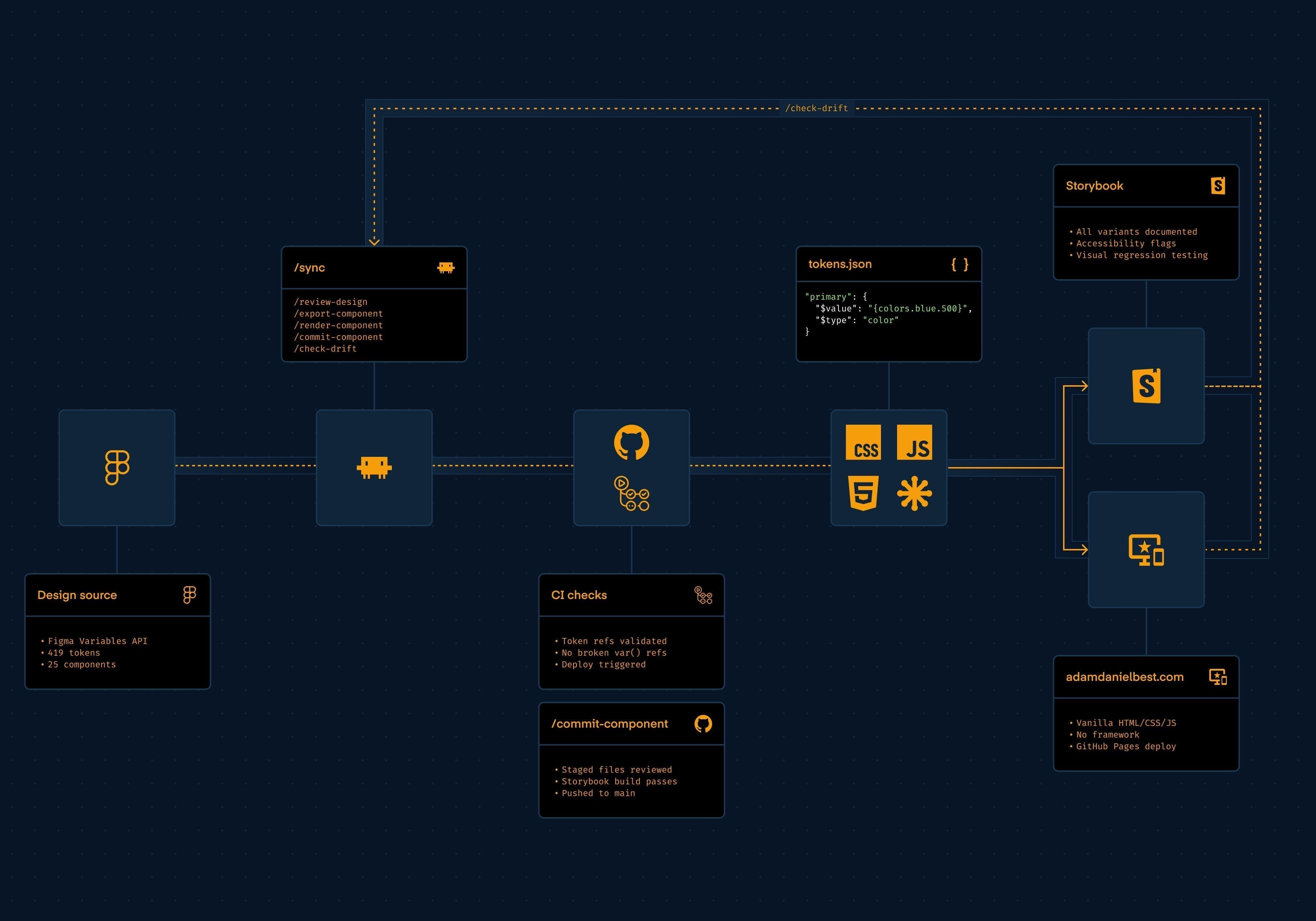Select the adamdanielbest.com card title
The width and height of the screenshot is (1316, 921).
(x=1124, y=677)
